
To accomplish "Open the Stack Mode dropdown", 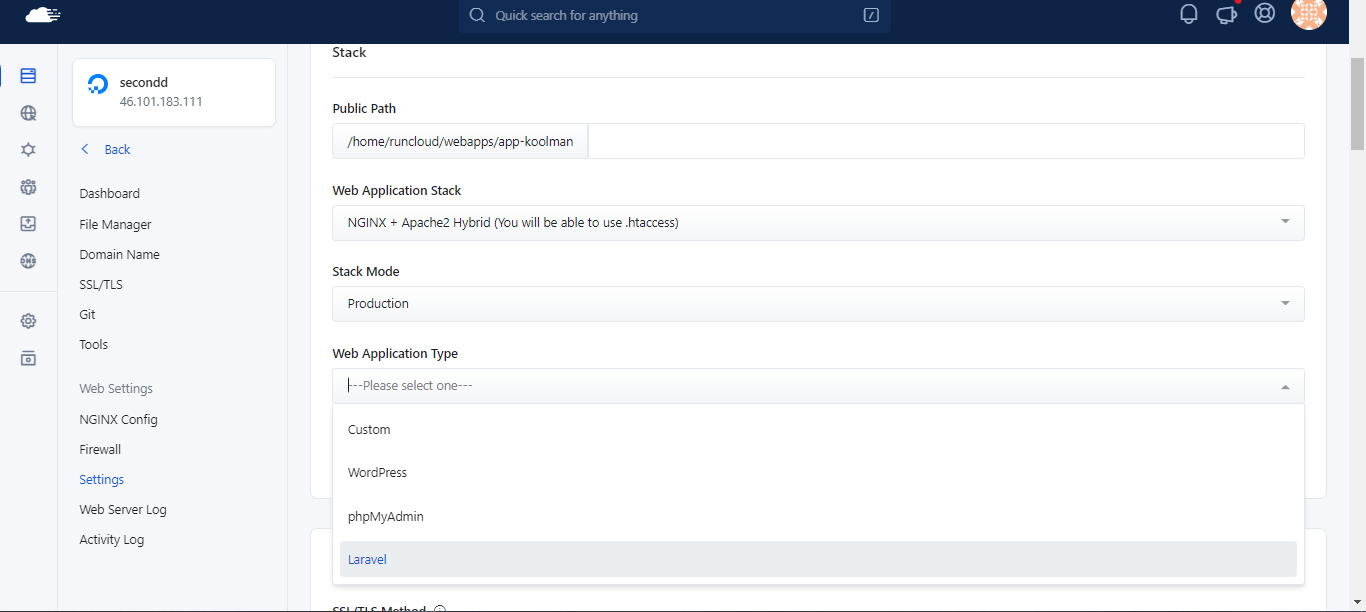I will click(818, 304).
